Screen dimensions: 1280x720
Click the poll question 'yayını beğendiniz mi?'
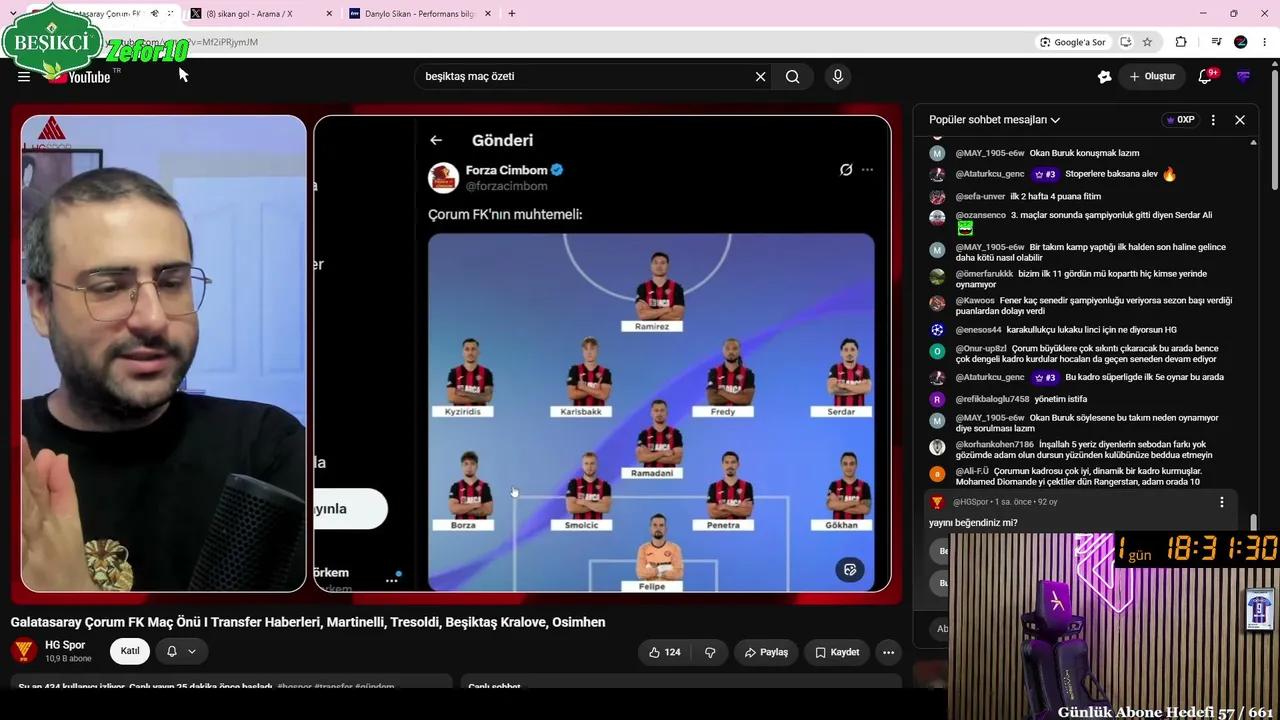click(x=973, y=523)
